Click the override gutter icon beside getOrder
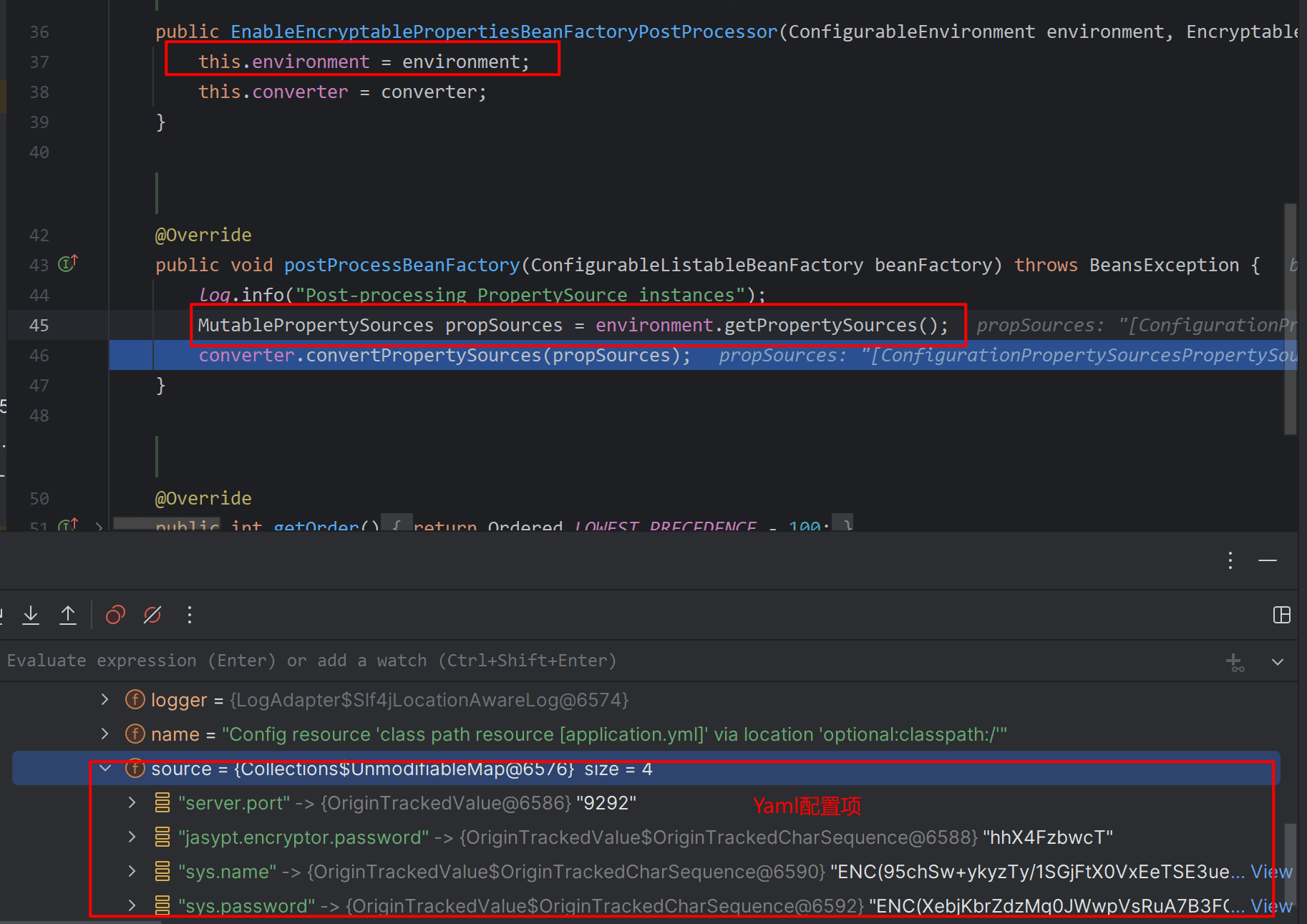Screen dimensions: 1307x924 tap(67, 525)
